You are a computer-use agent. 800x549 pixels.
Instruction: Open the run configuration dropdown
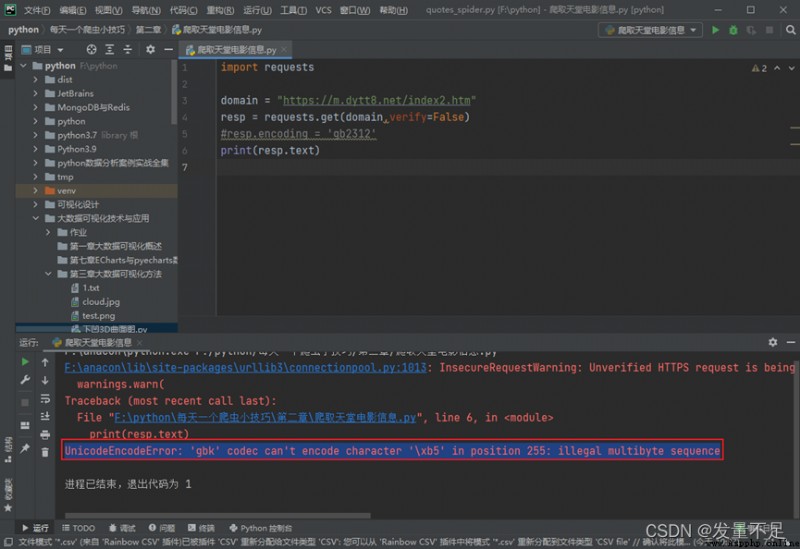pos(651,30)
